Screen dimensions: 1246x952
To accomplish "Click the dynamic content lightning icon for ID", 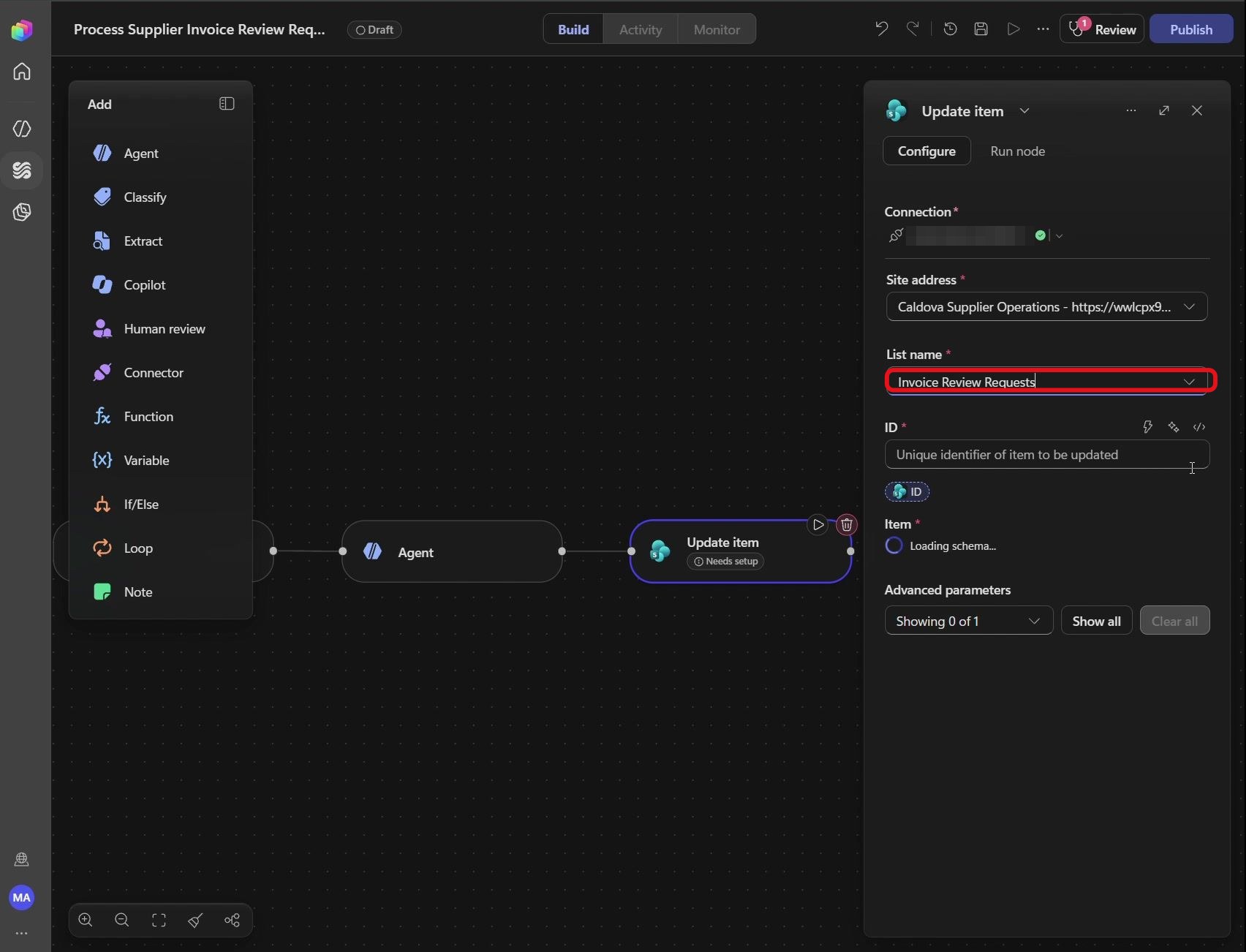I will coord(1147,427).
